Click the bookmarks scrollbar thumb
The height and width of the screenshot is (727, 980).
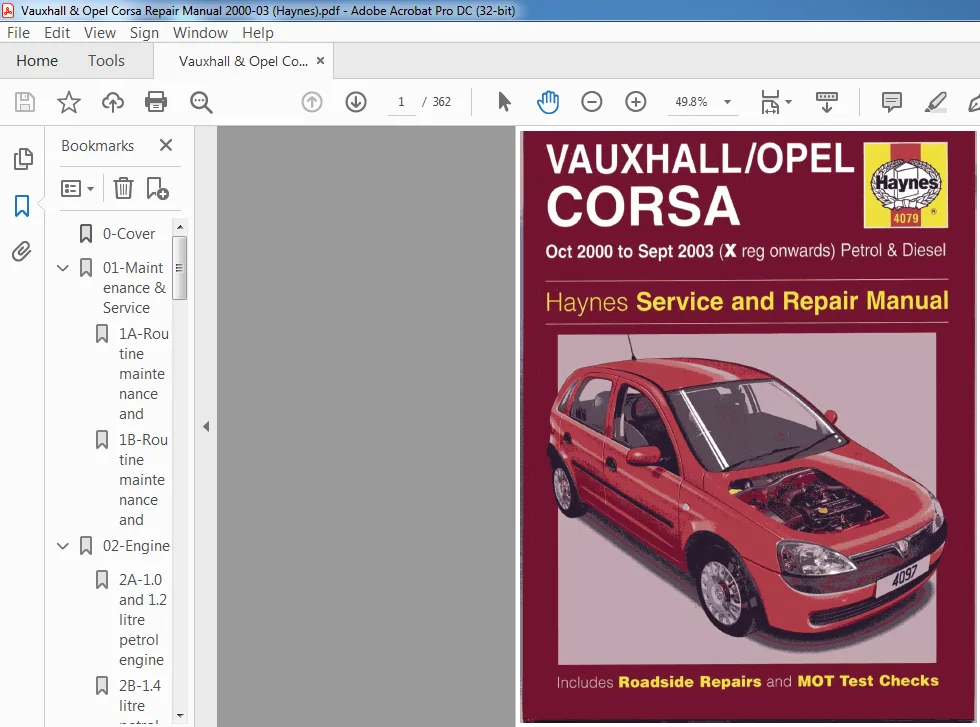coord(179,268)
